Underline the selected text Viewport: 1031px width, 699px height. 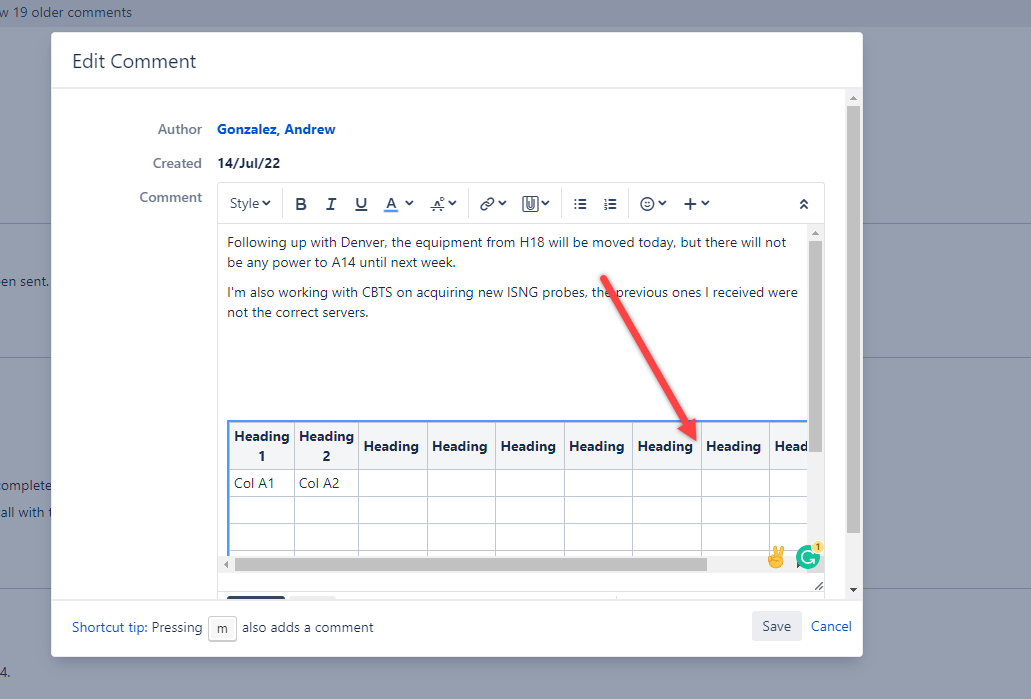click(x=361, y=203)
